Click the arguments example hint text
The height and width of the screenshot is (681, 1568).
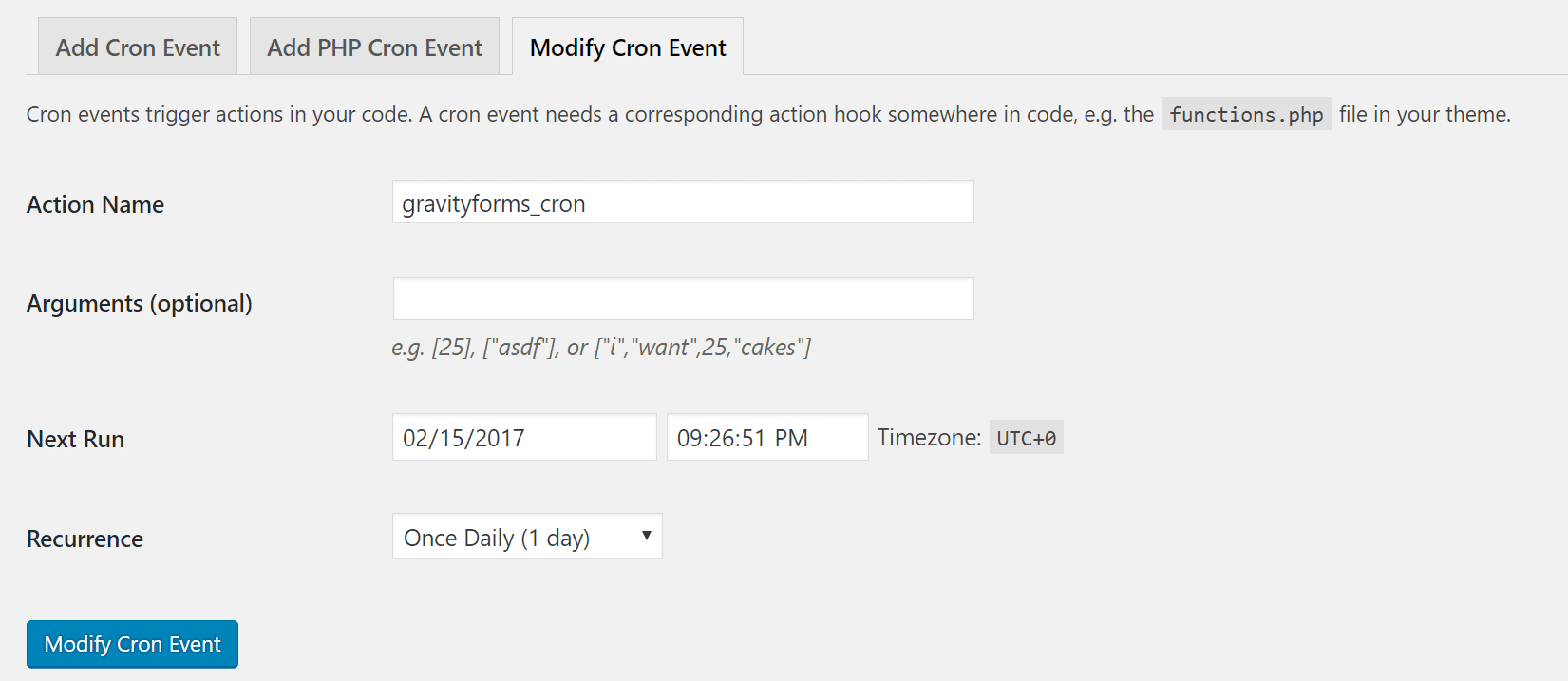pos(602,347)
